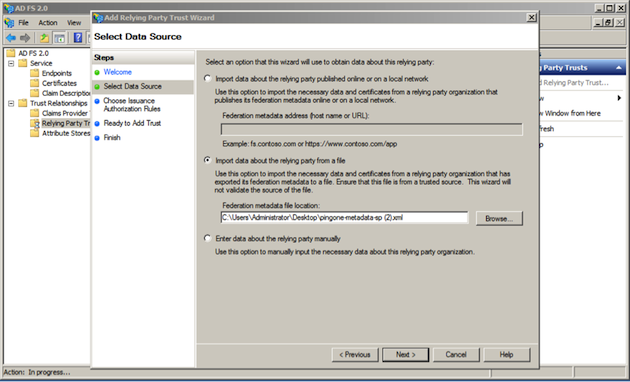The width and height of the screenshot is (630, 382).
Task: Click the Browse... button
Action: (499, 219)
